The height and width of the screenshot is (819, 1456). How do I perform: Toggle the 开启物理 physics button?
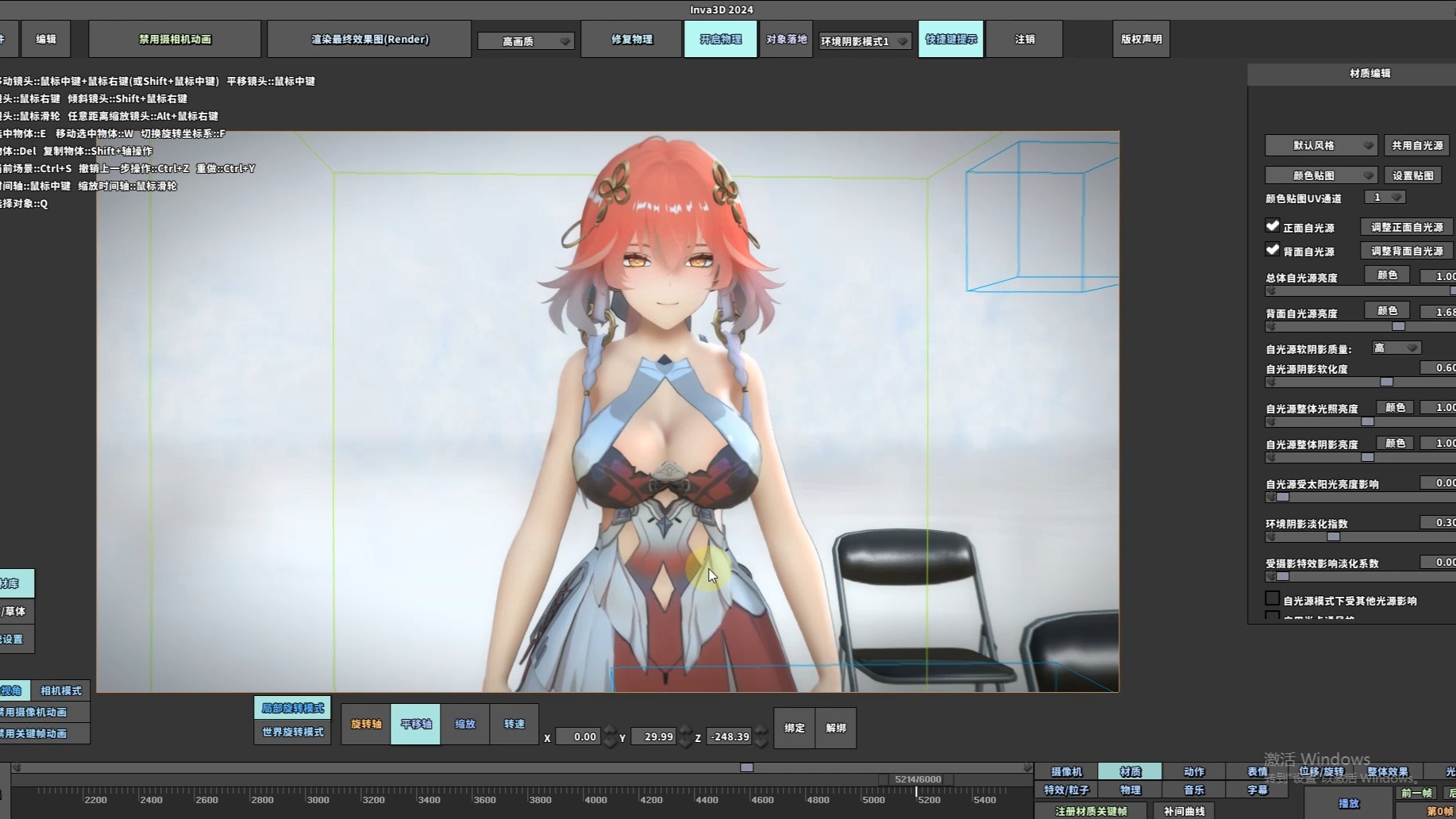720,39
